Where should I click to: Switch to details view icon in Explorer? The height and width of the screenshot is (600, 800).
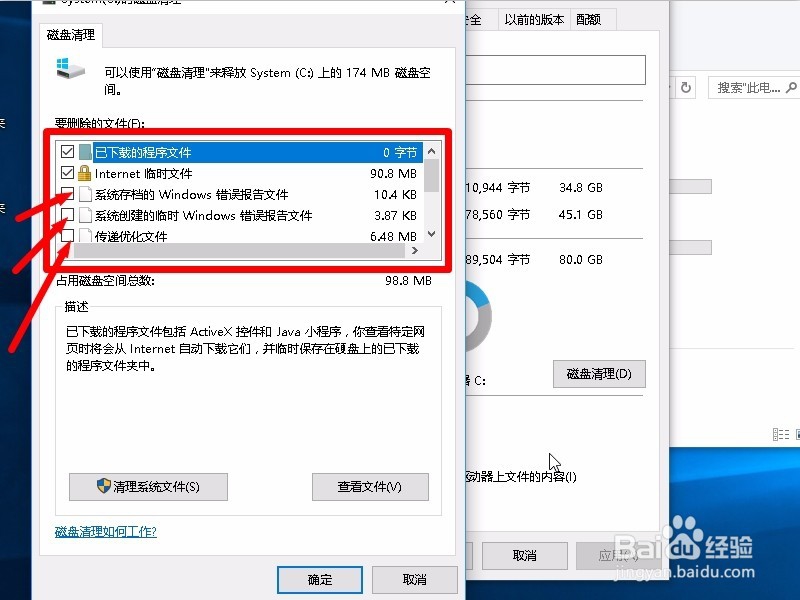point(781,434)
